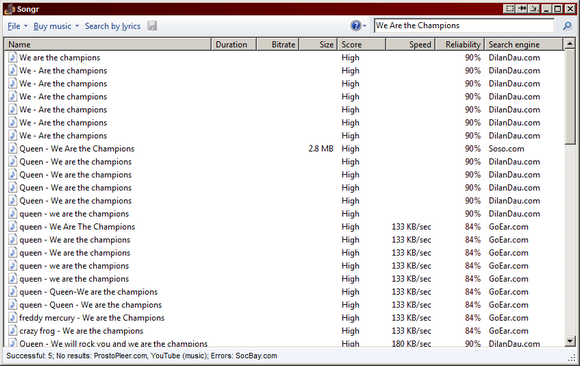Click music note icon of crazy frog result

[13, 331]
